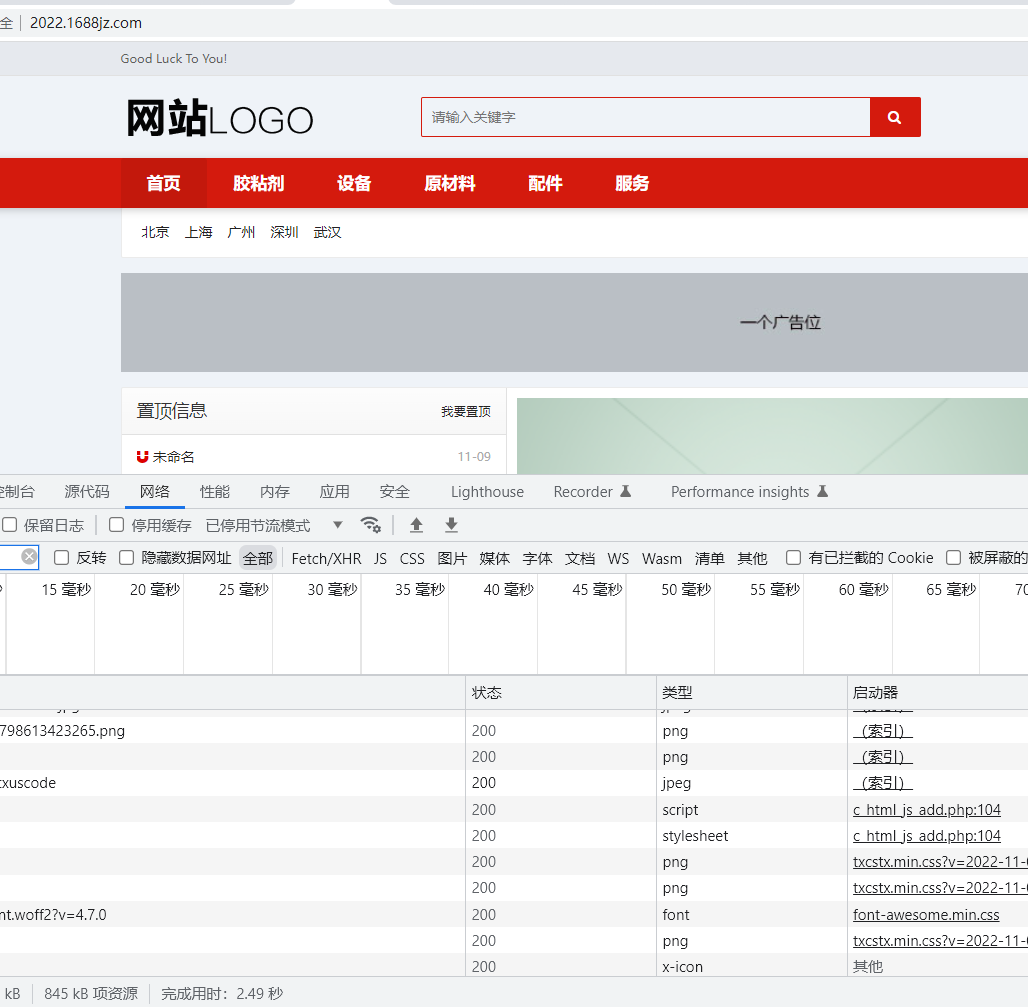Click the flask icon next to Performance insights
The width and height of the screenshot is (1028, 1007).
[823, 492]
